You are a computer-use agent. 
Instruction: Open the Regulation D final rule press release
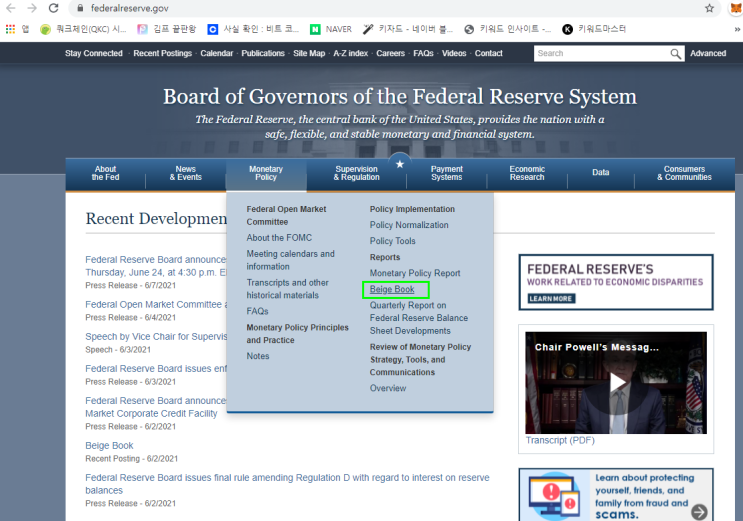(287, 484)
